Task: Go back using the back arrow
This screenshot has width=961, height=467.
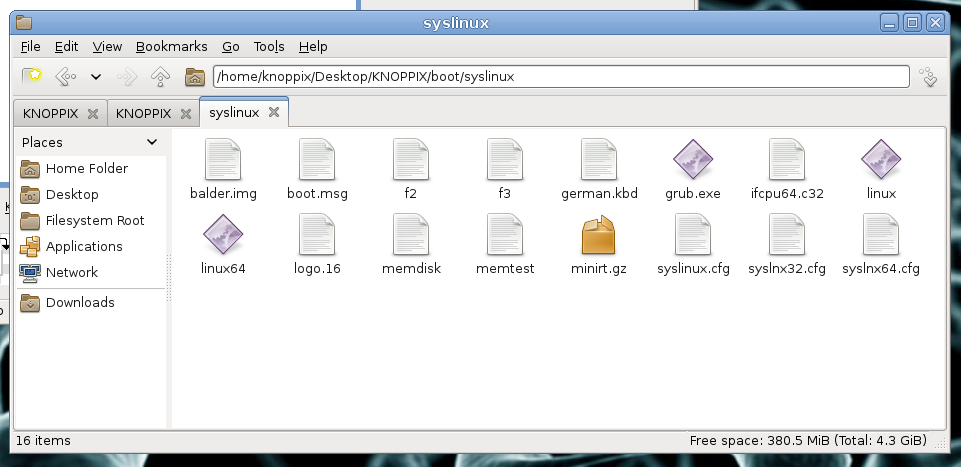Action: [x=65, y=76]
